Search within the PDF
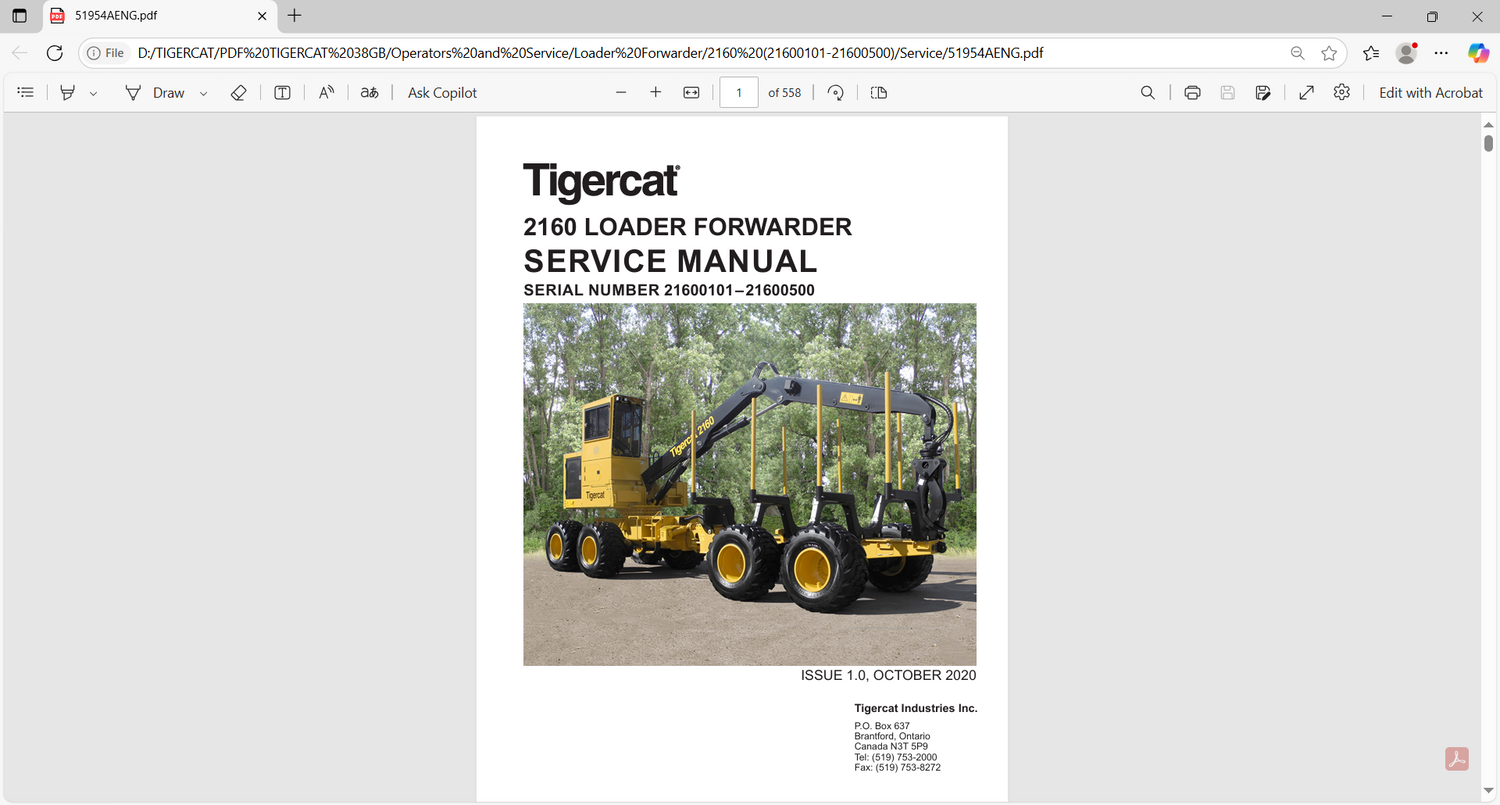 [x=1148, y=92]
